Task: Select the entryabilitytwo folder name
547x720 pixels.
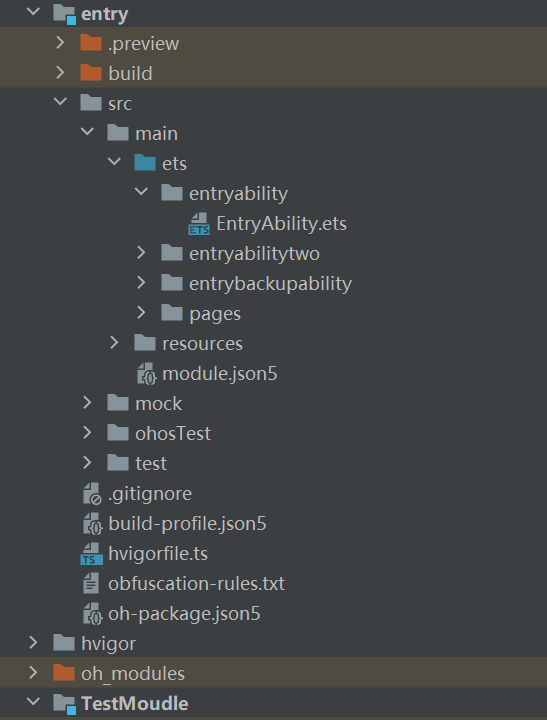Action: coord(254,254)
